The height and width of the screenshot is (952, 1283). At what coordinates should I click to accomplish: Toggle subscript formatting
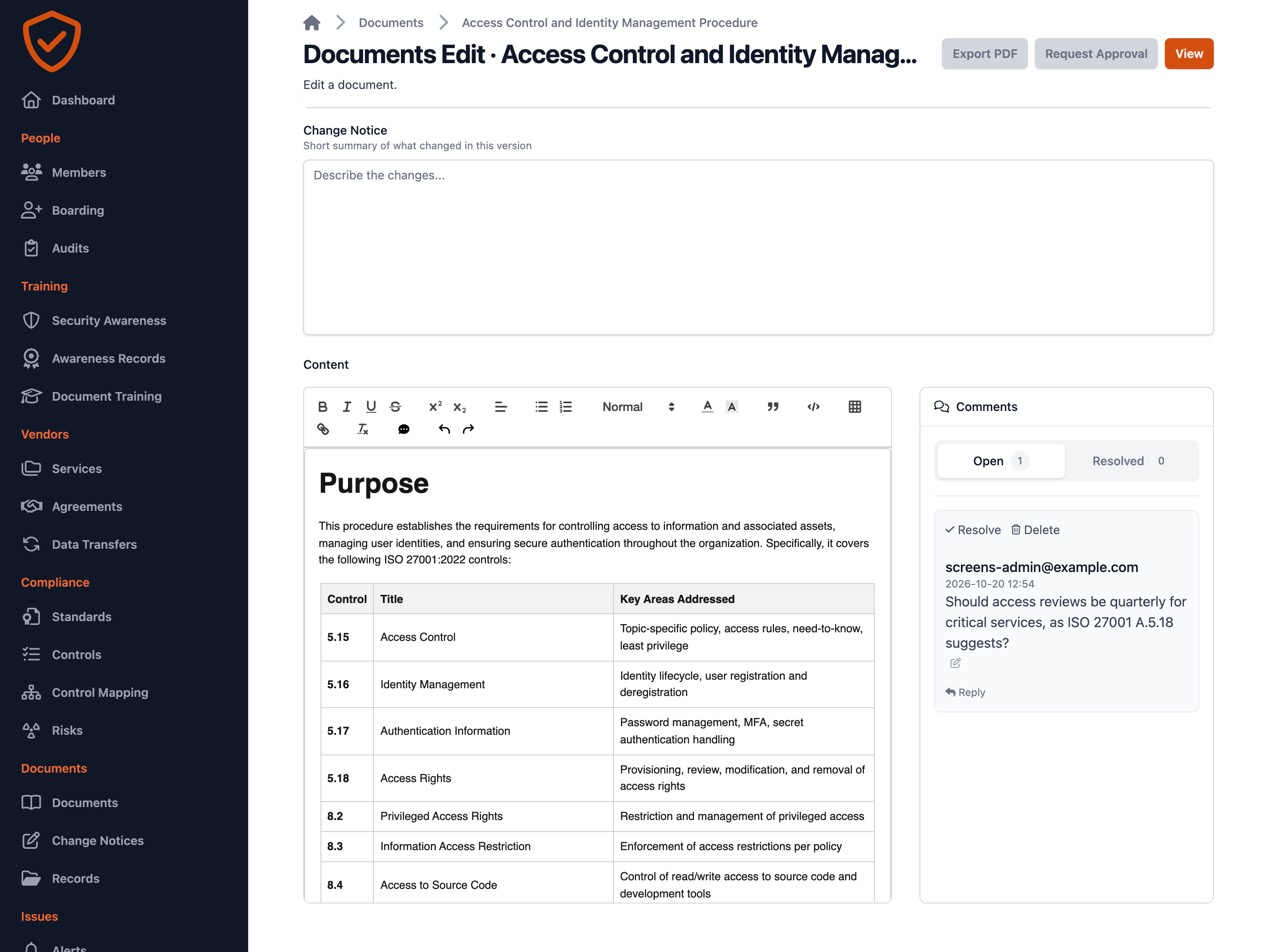click(460, 407)
